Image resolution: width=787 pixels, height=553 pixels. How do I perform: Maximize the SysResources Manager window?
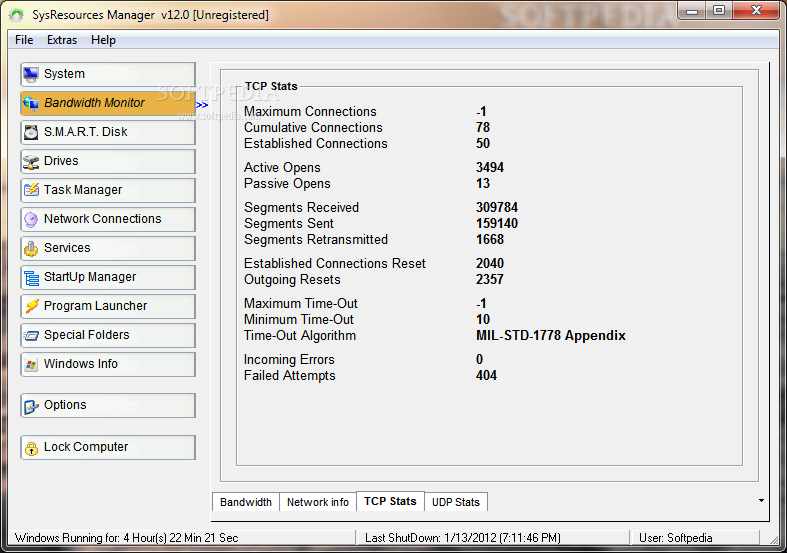pyautogui.click(x=719, y=11)
